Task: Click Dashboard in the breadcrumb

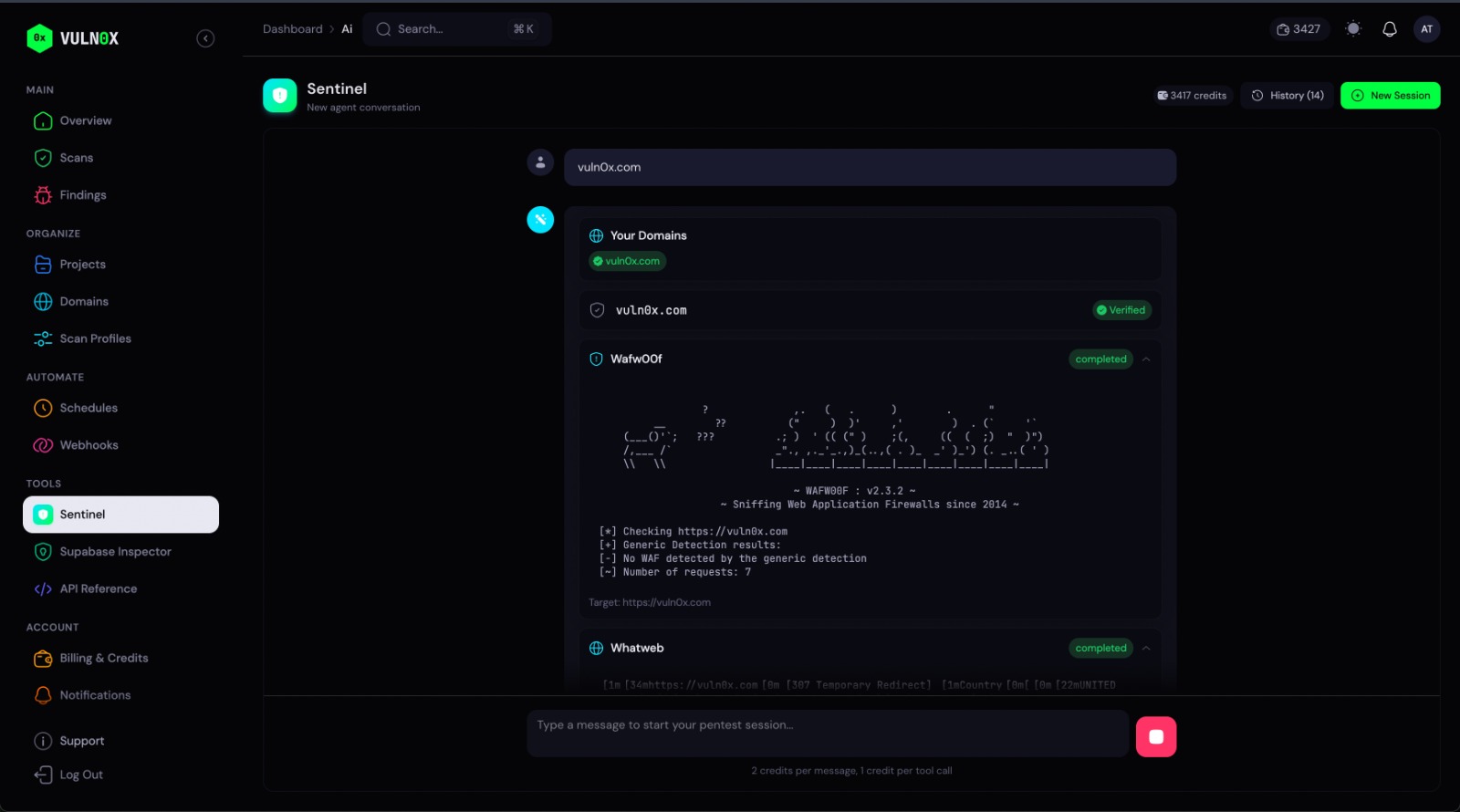Action: tap(292, 29)
